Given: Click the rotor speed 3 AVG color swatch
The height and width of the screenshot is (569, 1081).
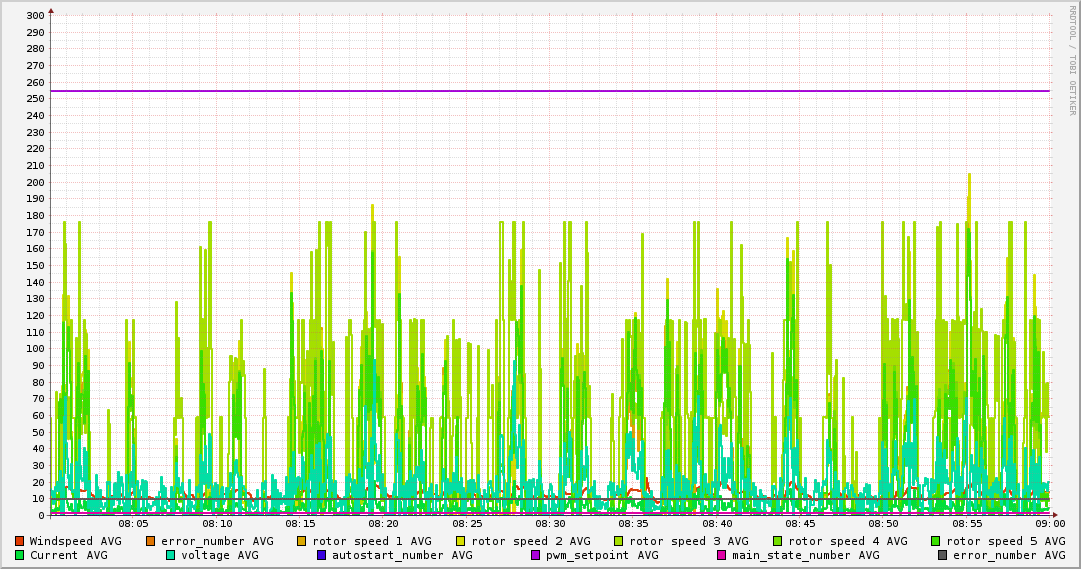Looking at the screenshot, I should 619,541.
